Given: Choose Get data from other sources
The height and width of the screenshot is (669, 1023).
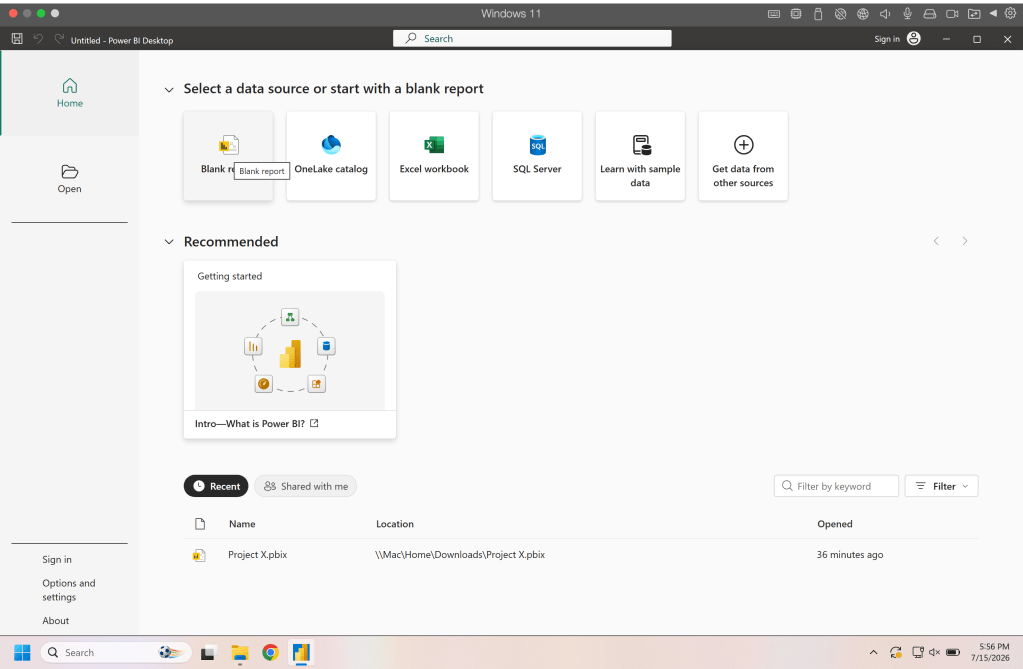Looking at the screenshot, I should 743,155.
